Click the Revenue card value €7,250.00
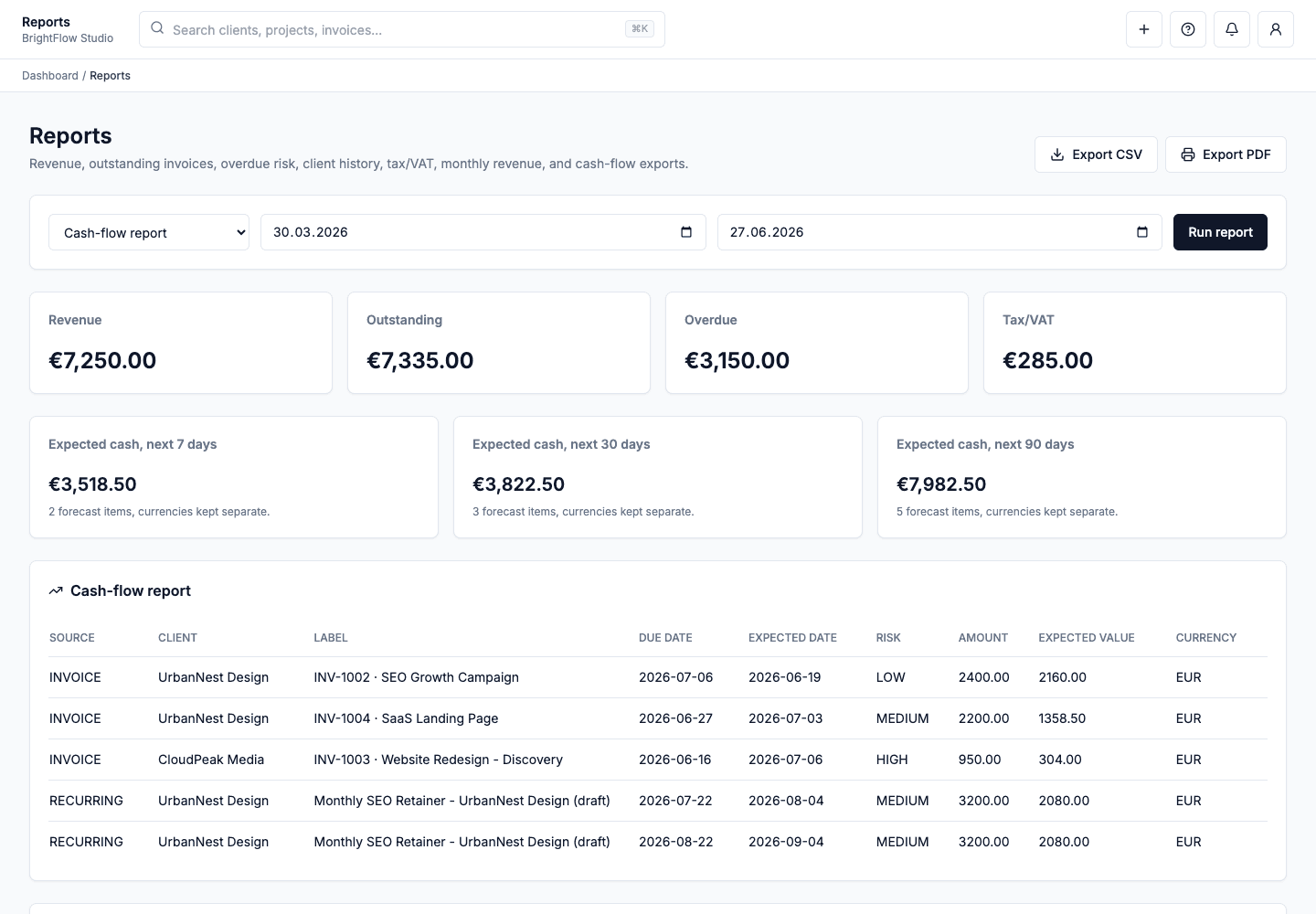 click(102, 360)
